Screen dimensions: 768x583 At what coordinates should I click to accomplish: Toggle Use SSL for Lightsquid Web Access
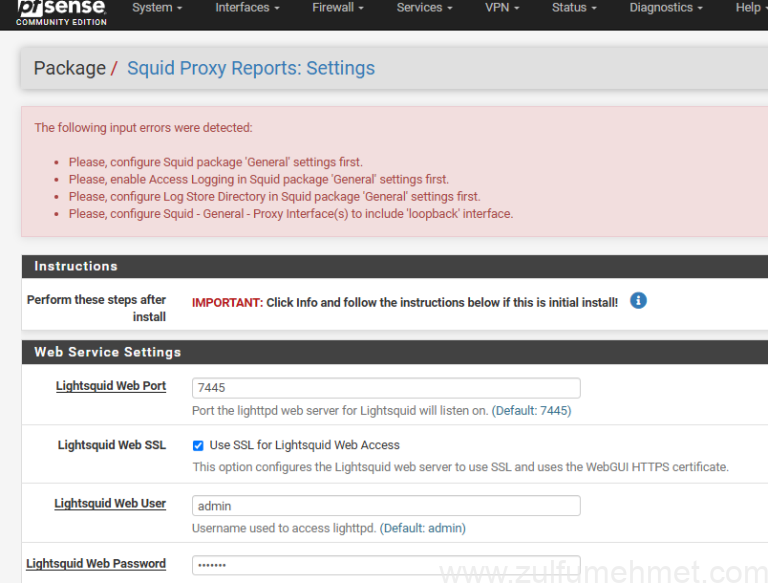click(198, 445)
